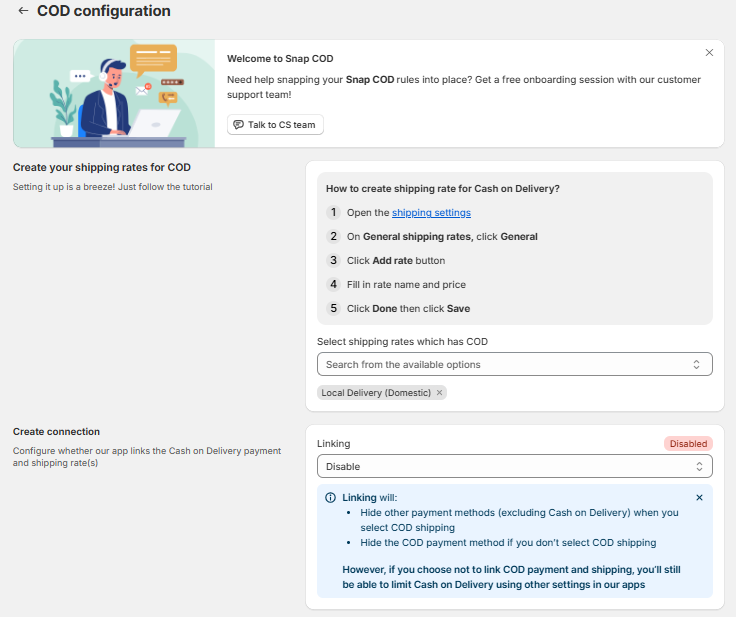The image size is (736, 617).
Task: Click the Talk to CS team button
Action: (x=275, y=125)
